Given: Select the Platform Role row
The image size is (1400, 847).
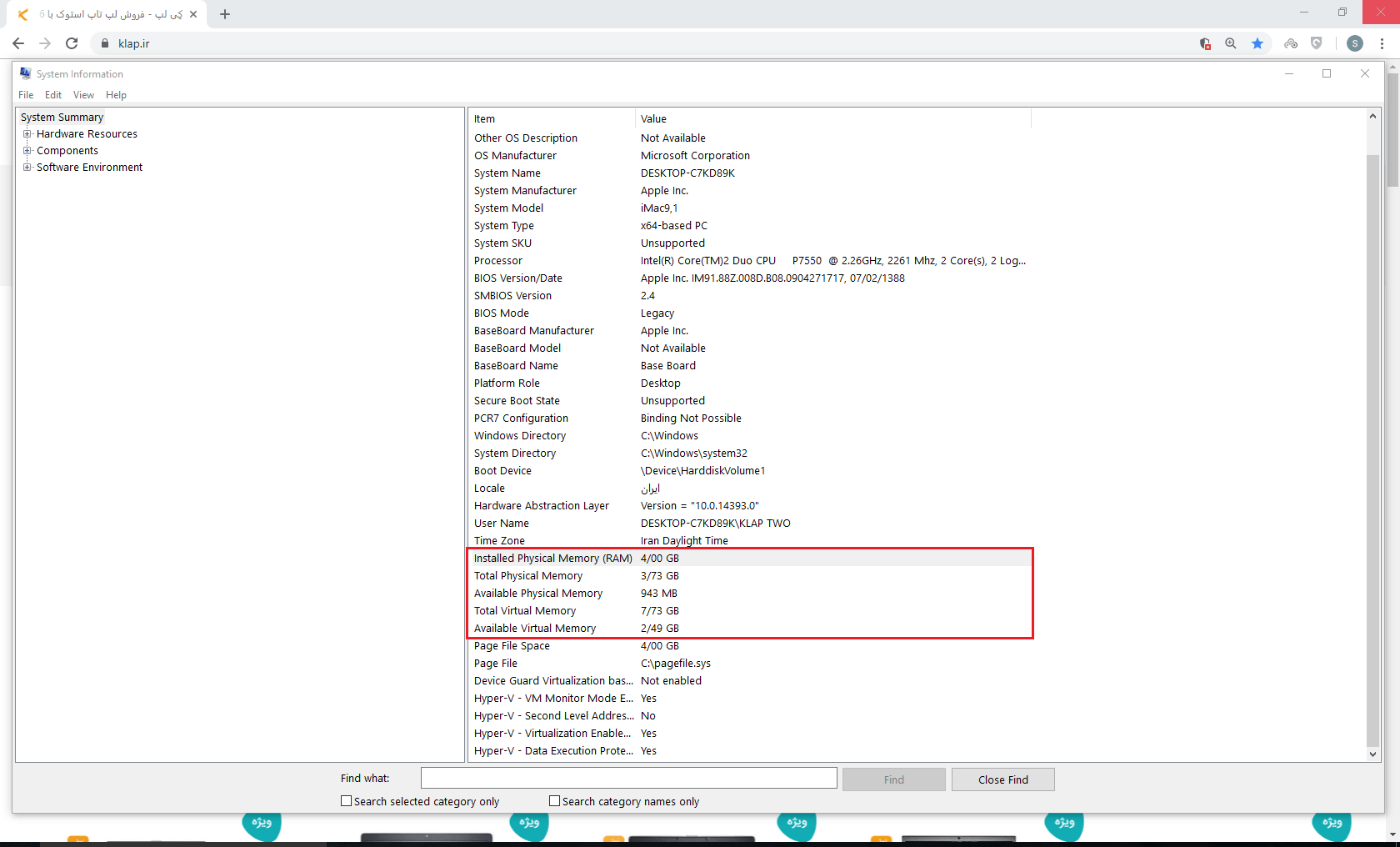Looking at the screenshot, I should pos(750,383).
